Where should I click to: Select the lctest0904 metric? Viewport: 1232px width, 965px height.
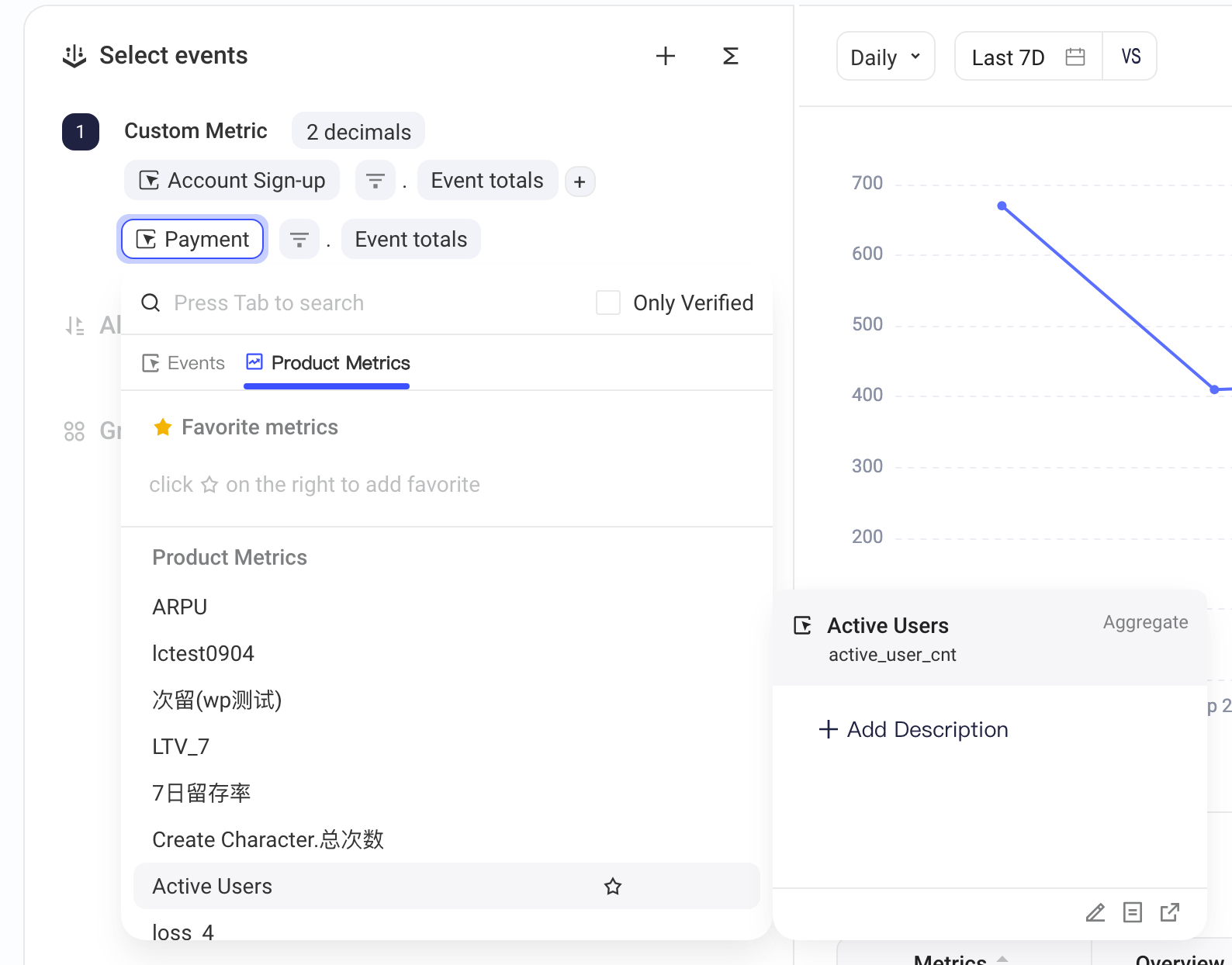[447, 654]
